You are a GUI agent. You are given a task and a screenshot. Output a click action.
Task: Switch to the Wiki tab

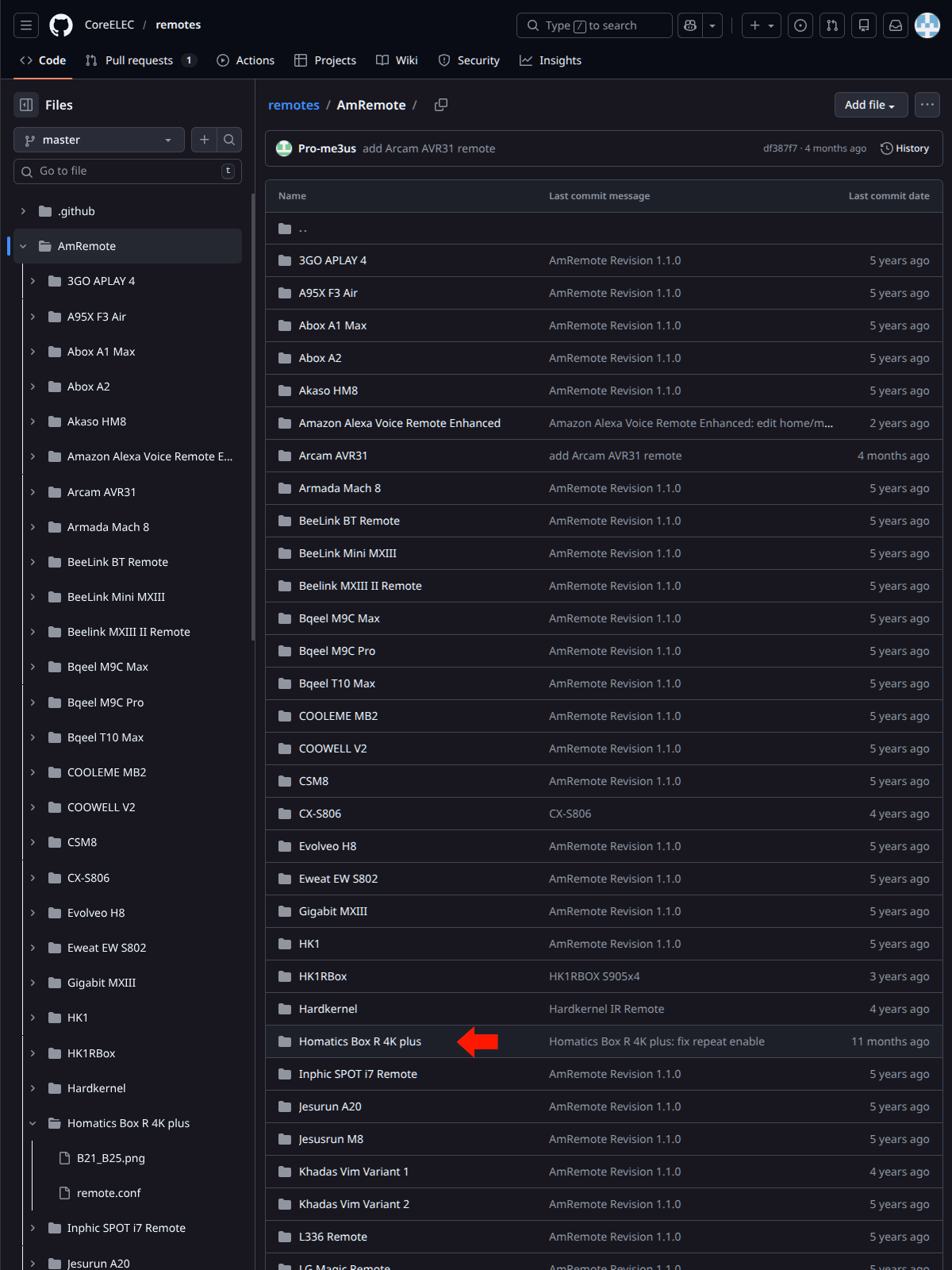click(397, 60)
